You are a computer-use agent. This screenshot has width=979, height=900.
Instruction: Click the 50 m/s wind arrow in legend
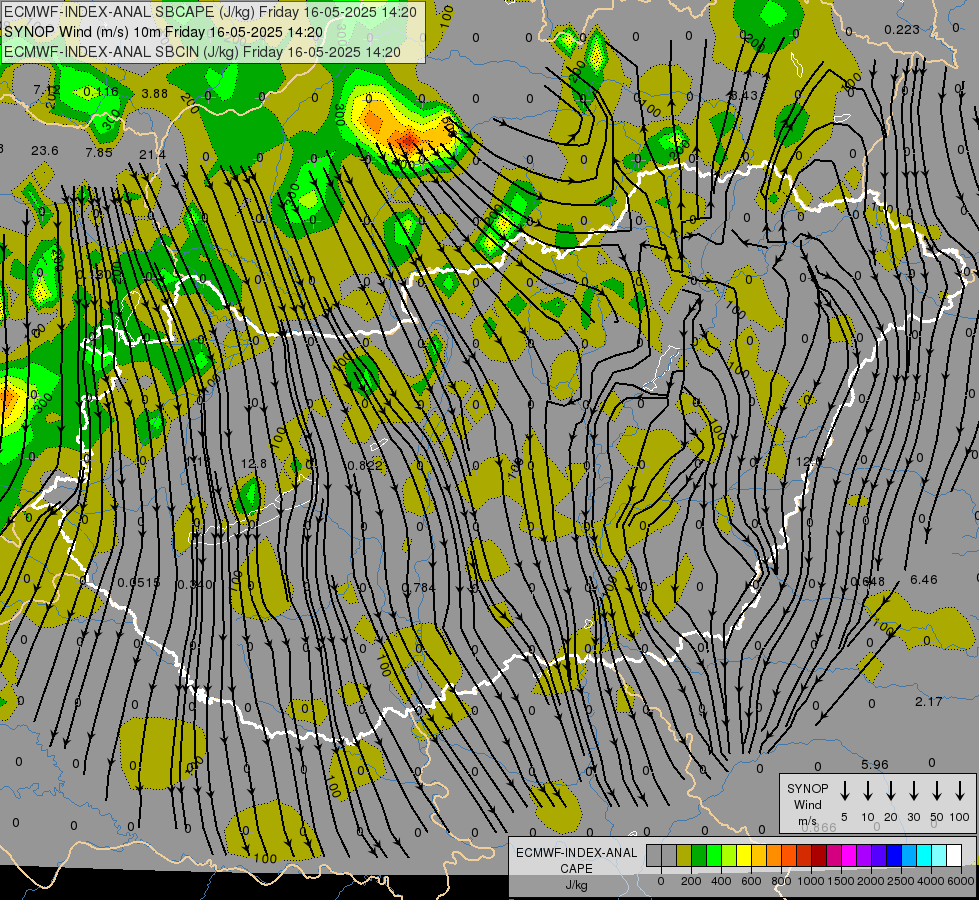[937, 791]
